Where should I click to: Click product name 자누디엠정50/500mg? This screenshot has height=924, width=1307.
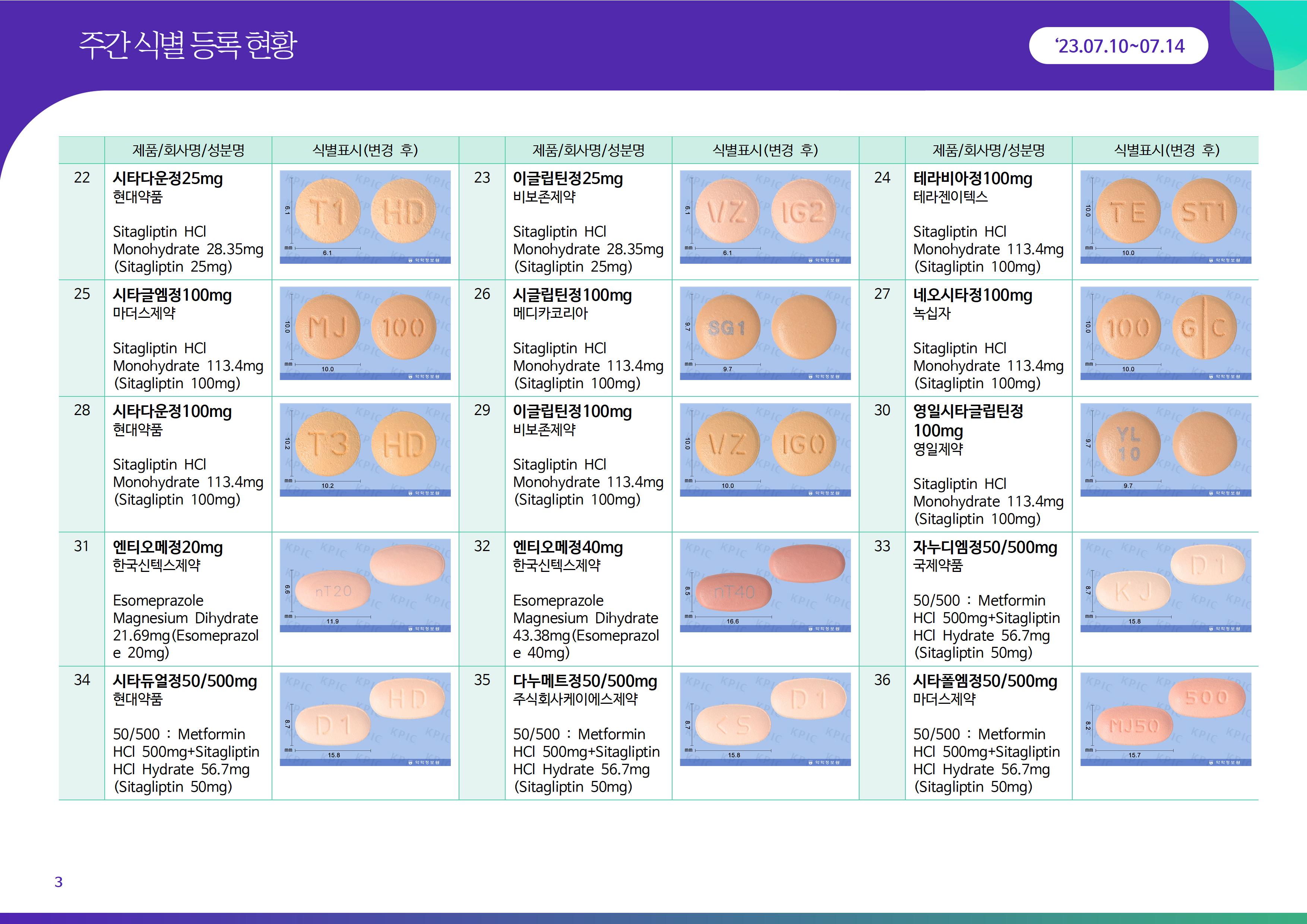985,547
